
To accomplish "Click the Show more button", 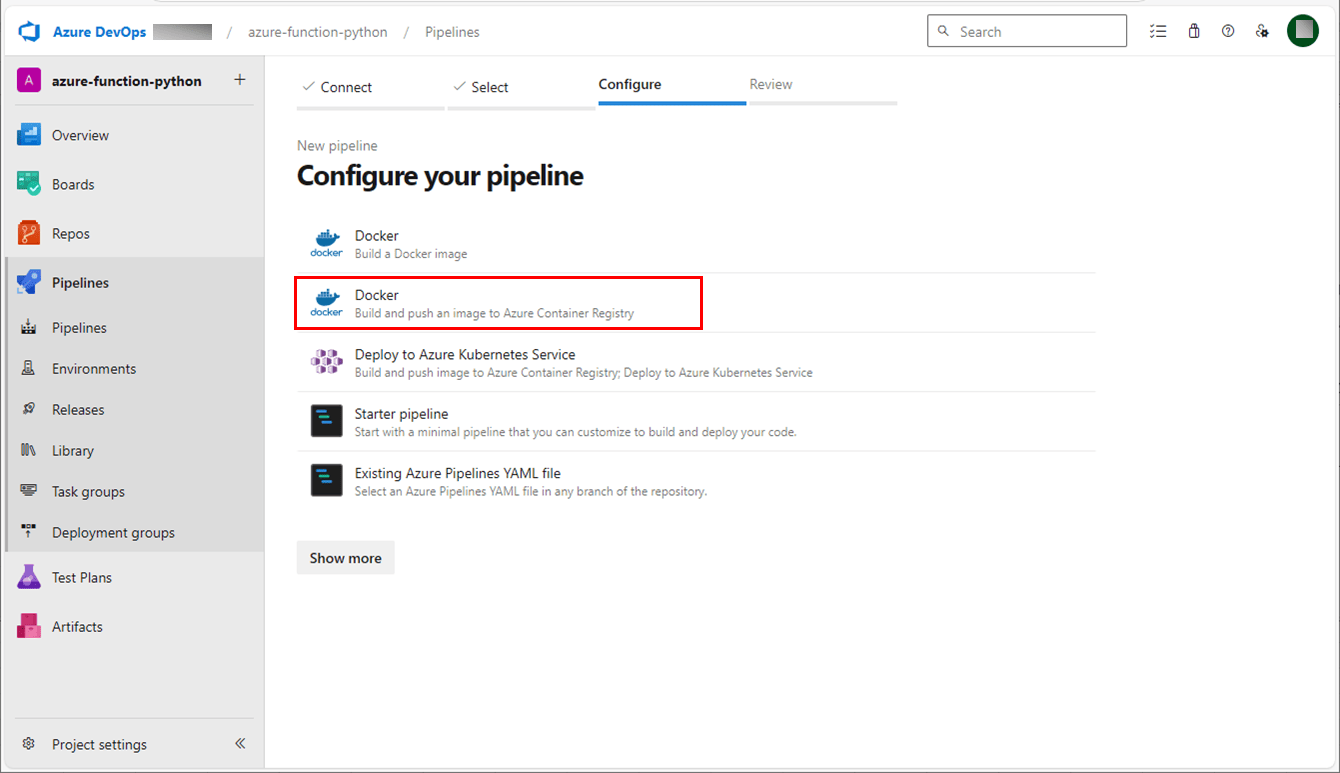I will click(346, 558).
